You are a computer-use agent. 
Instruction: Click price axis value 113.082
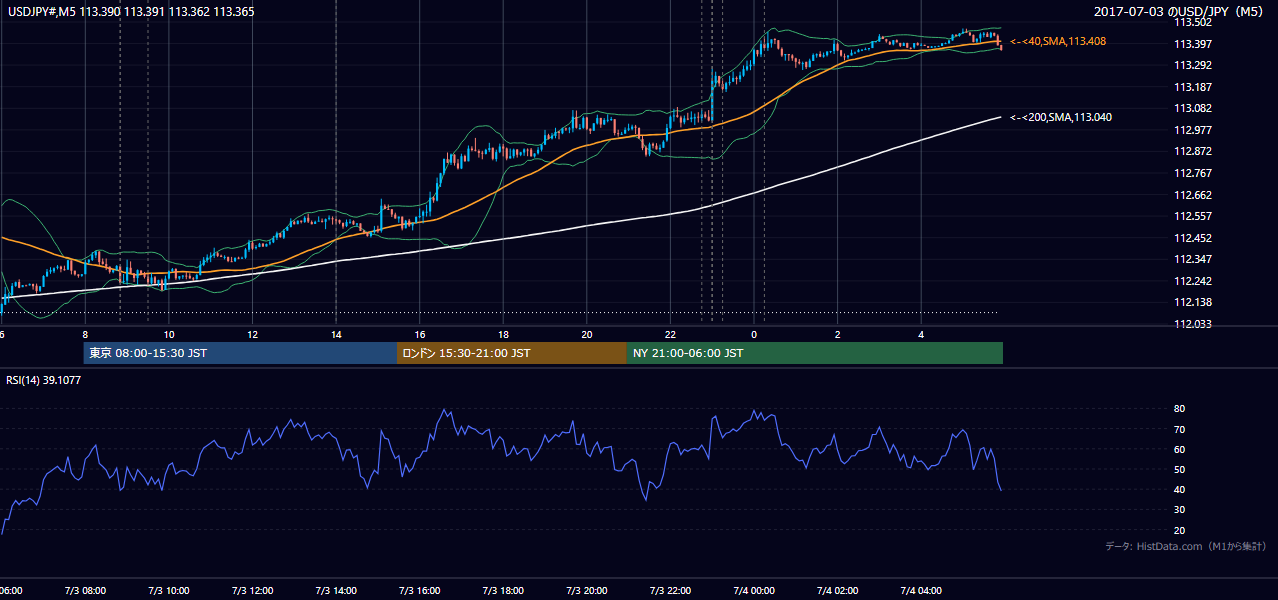click(1192, 108)
